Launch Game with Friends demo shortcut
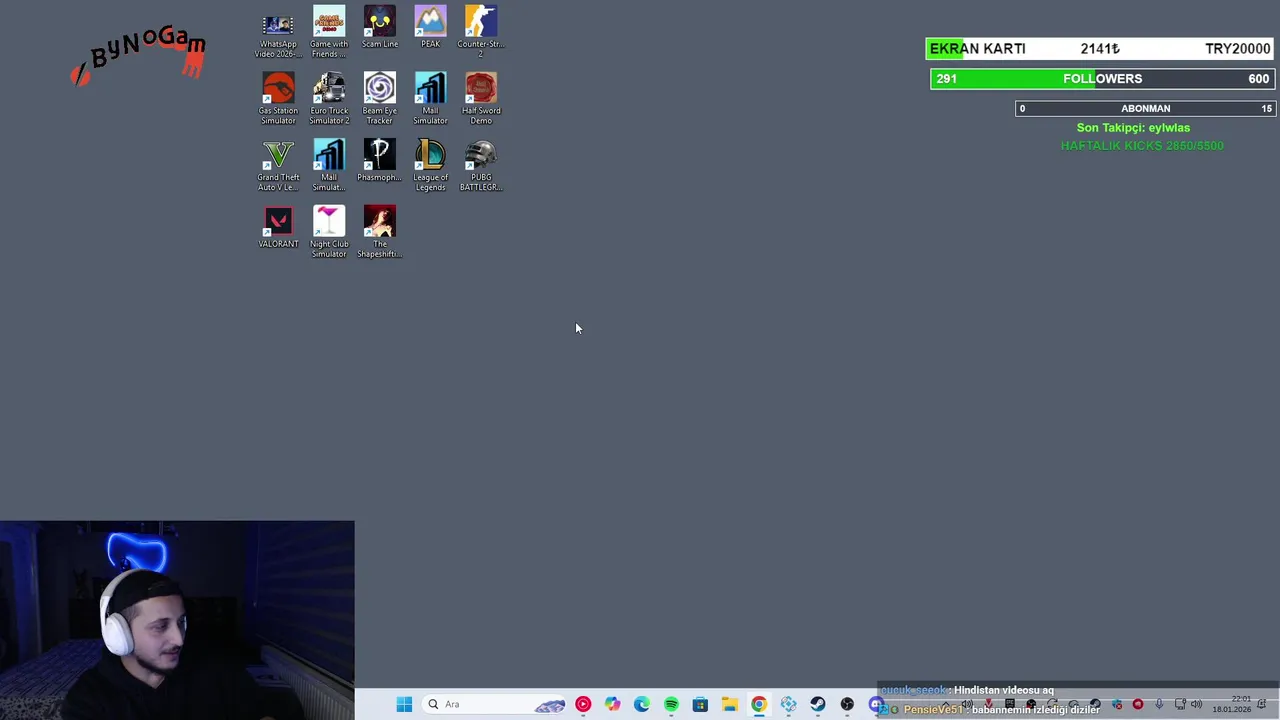Screen dimensions: 1280x720 point(329,32)
